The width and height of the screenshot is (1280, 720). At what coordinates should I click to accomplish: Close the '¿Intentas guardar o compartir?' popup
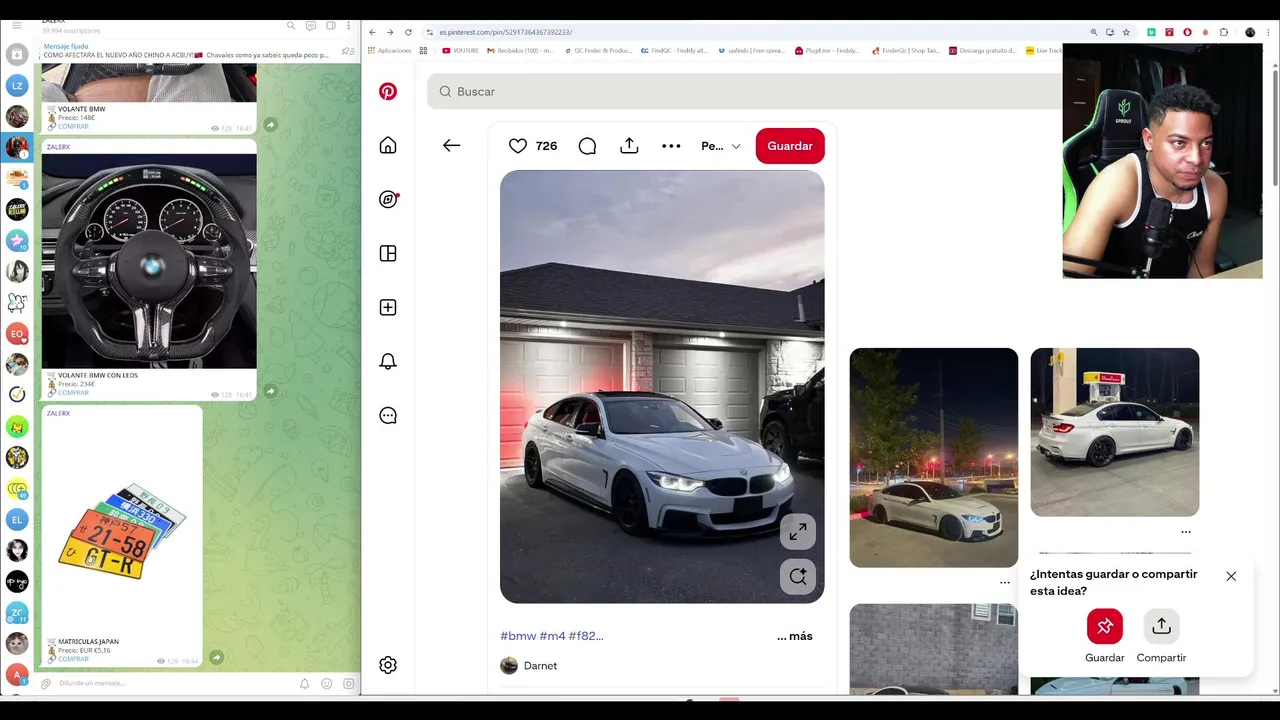pos(1231,576)
